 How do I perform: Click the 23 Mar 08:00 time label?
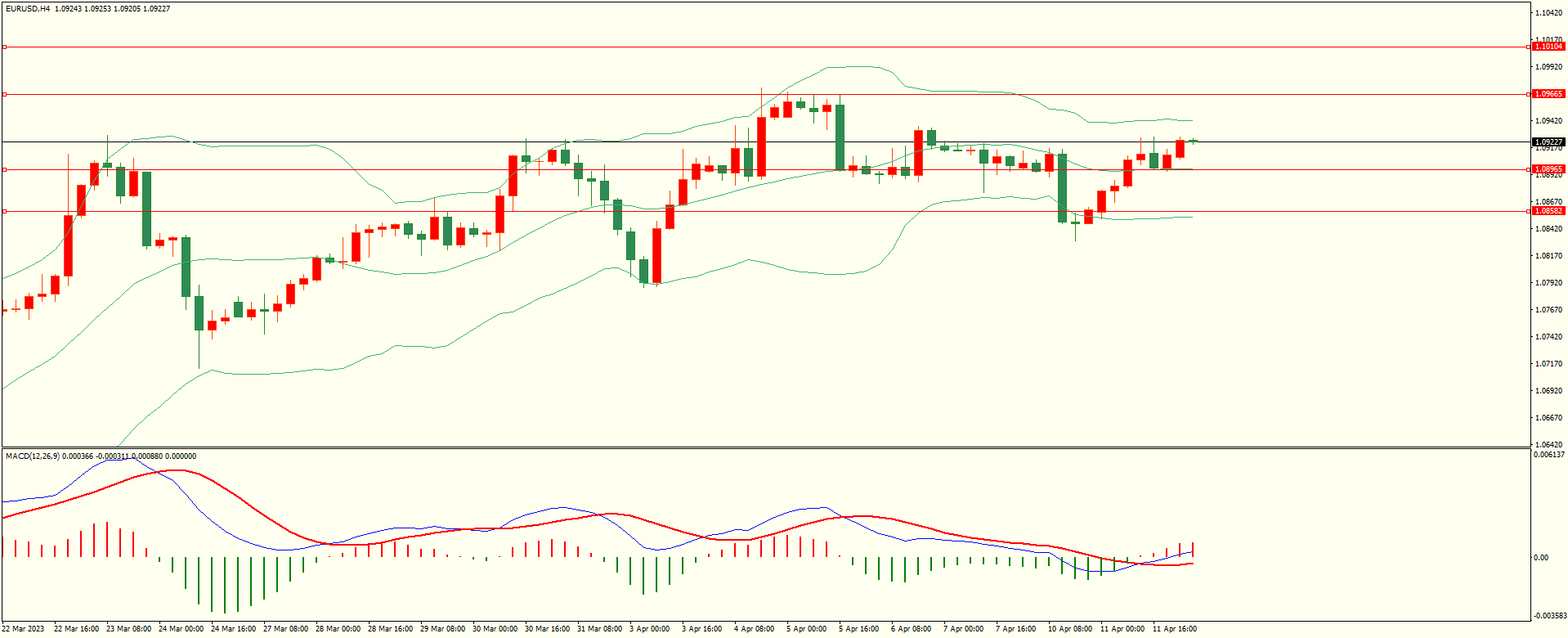coord(128,629)
